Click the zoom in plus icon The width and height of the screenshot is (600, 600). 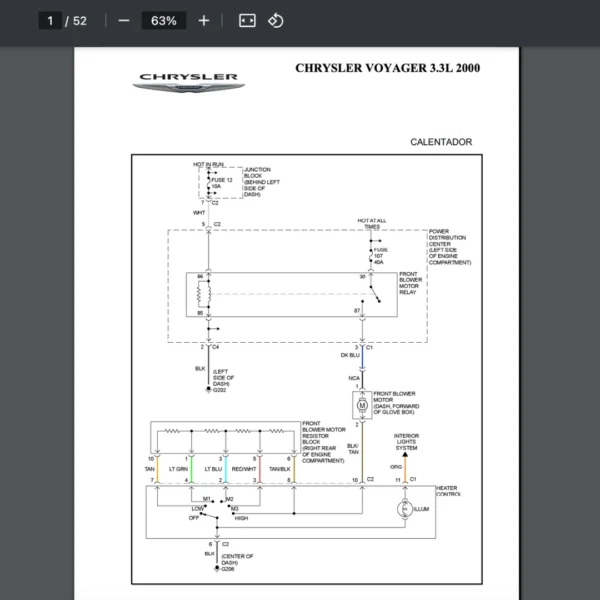[204, 21]
